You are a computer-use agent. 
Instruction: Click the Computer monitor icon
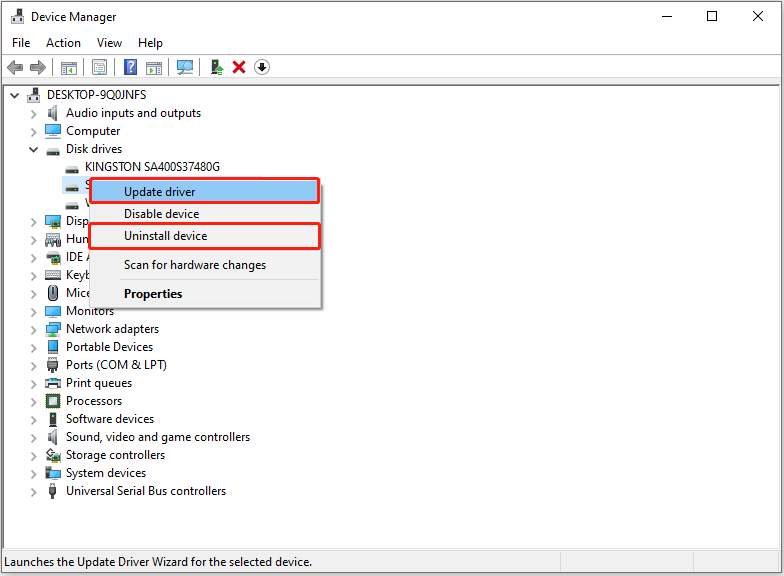click(x=53, y=131)
